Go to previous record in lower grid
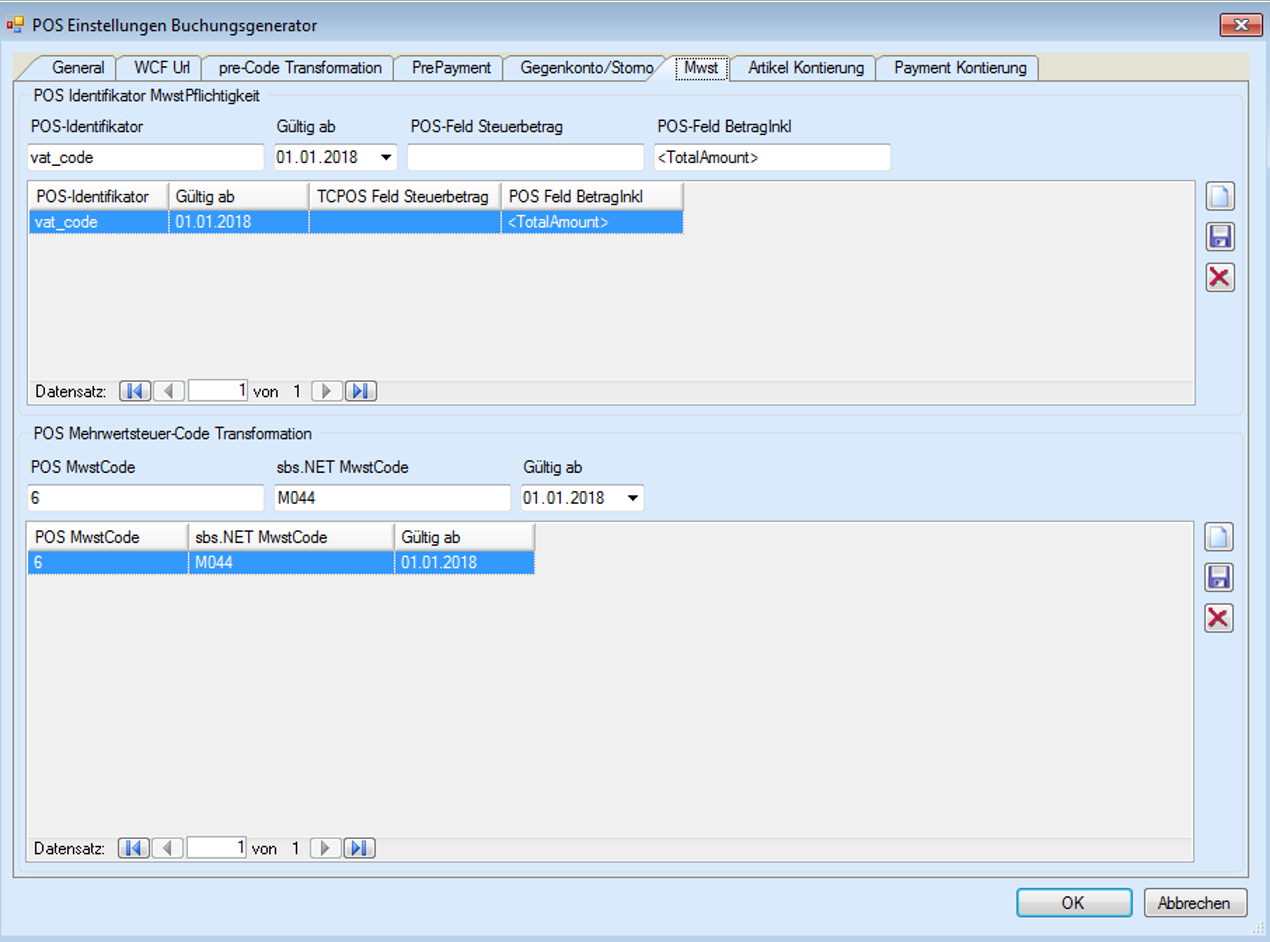The width and height of the screenshot is (1270, 942). [167, 848]
